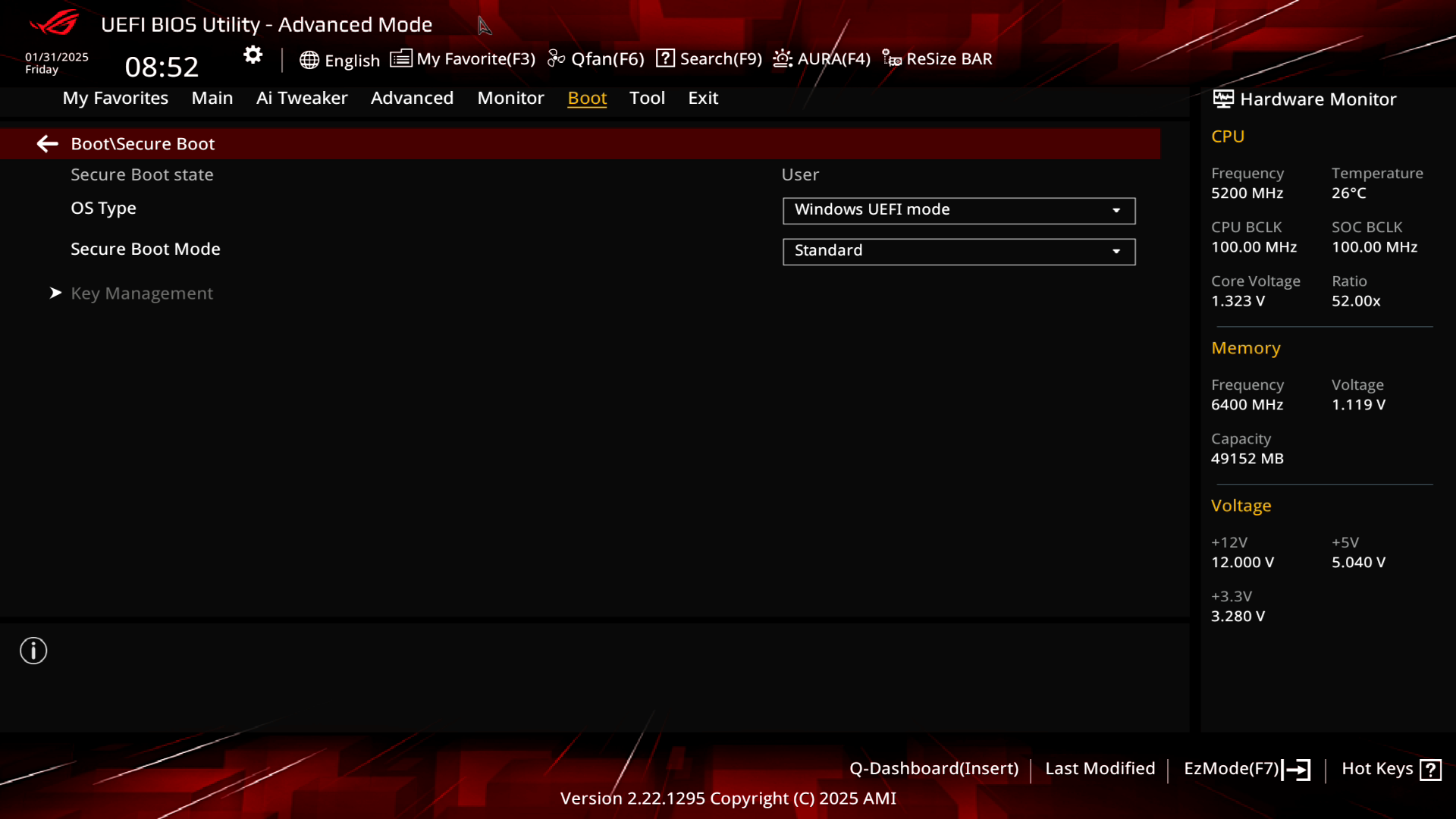1456x819 pixels.
Task: Change language from English
Action: pos(339,58)
